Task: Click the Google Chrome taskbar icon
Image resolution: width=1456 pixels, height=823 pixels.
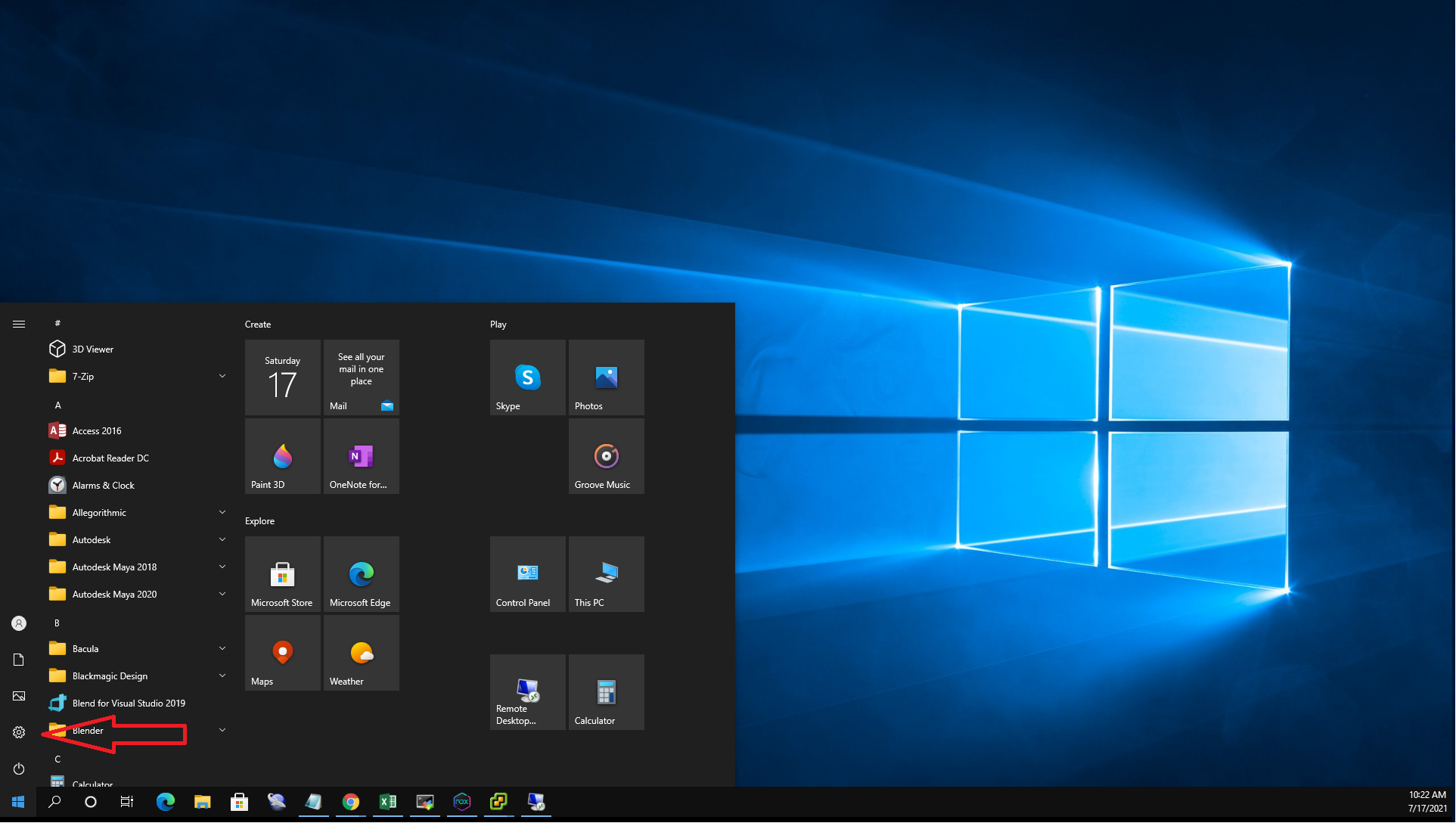Action: 350,802
